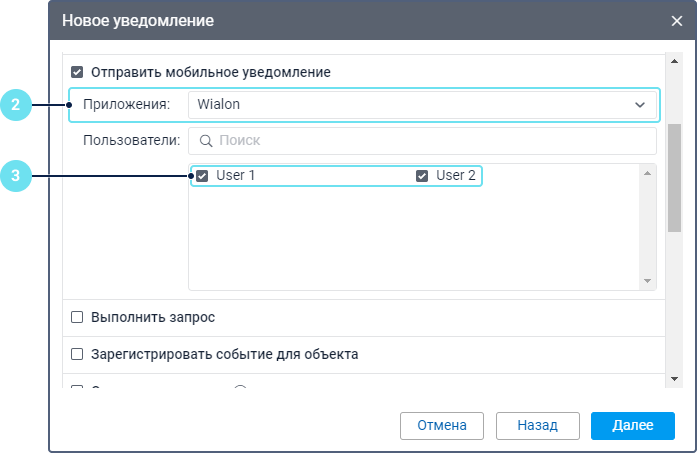Click the numbered callout marker 2
Viewport: 697px width, 453px height.
pos(16,104)
